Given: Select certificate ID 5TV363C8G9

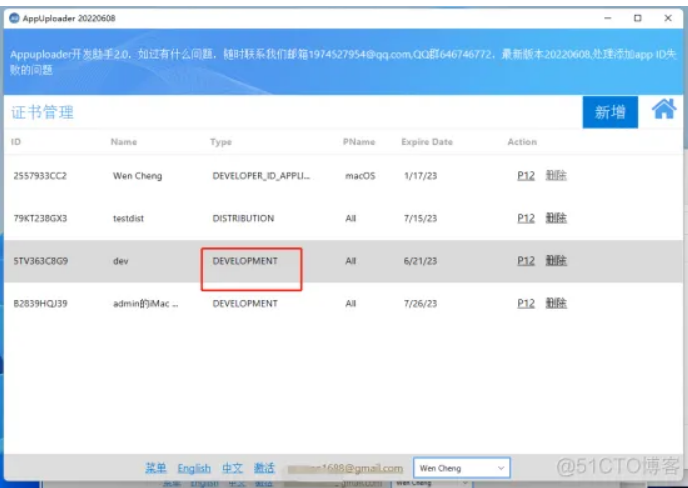Looking at the screenshot, I should click(40, 261).
